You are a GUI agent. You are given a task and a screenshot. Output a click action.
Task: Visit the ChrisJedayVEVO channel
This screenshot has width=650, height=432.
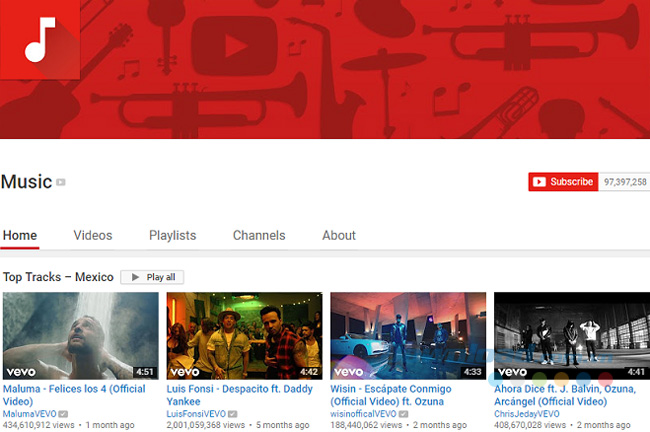[x=526, y=414]
